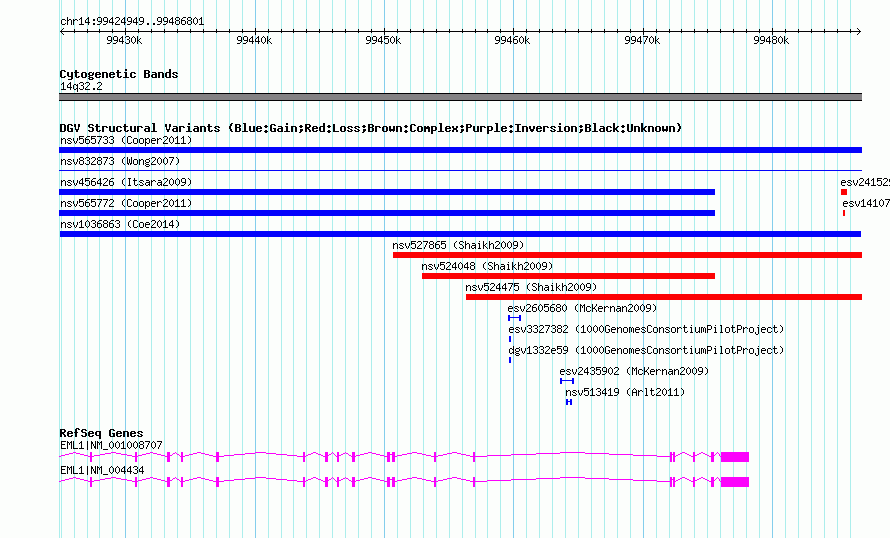
Task: Click the 14q32.2 band label
Action: tap(81, 86)
